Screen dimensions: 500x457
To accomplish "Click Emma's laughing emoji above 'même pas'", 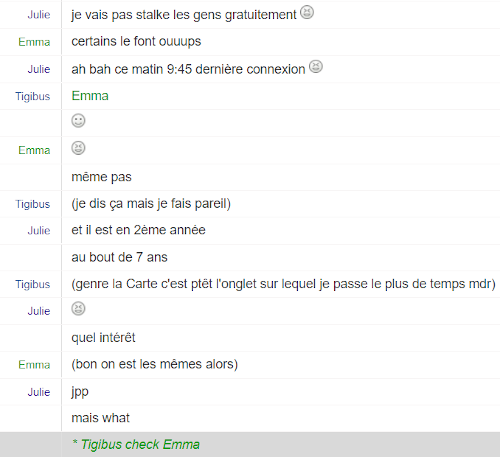I will pyautogui.click(x=78, y=148).
